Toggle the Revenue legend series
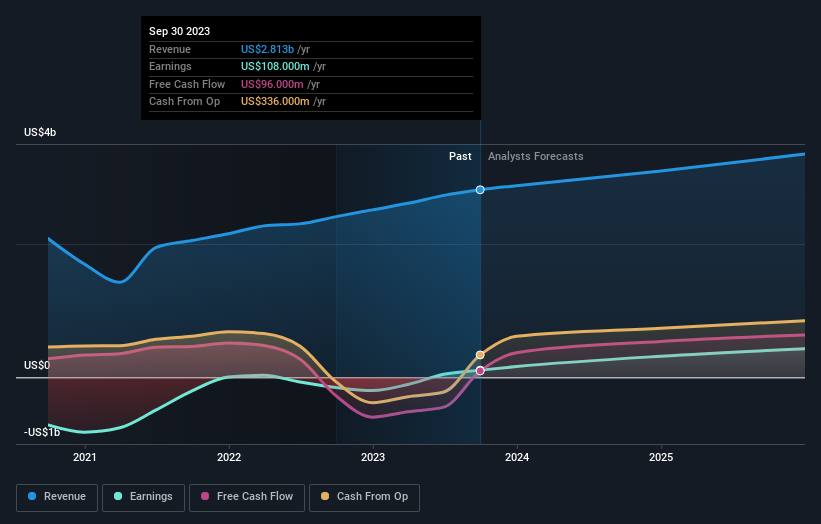 pyautogui.click(x=57, y=497)
